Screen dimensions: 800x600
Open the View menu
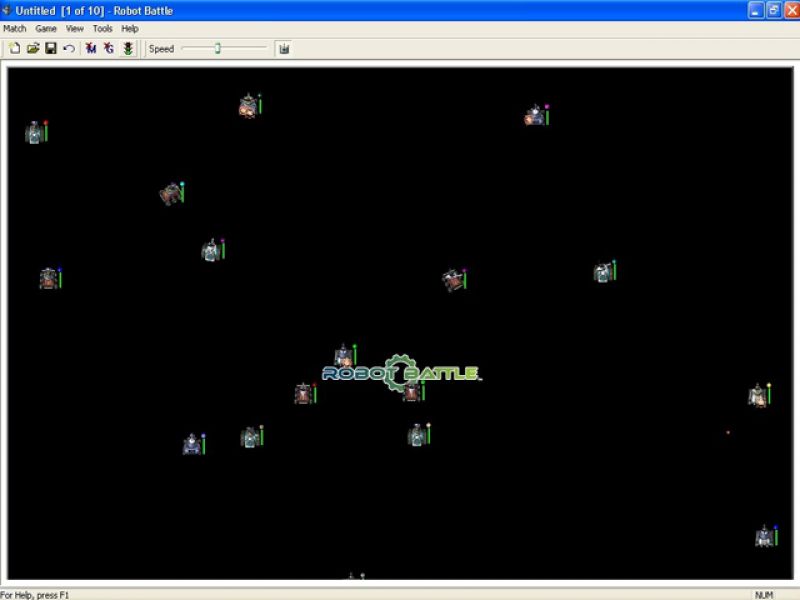tap(74, 29)
